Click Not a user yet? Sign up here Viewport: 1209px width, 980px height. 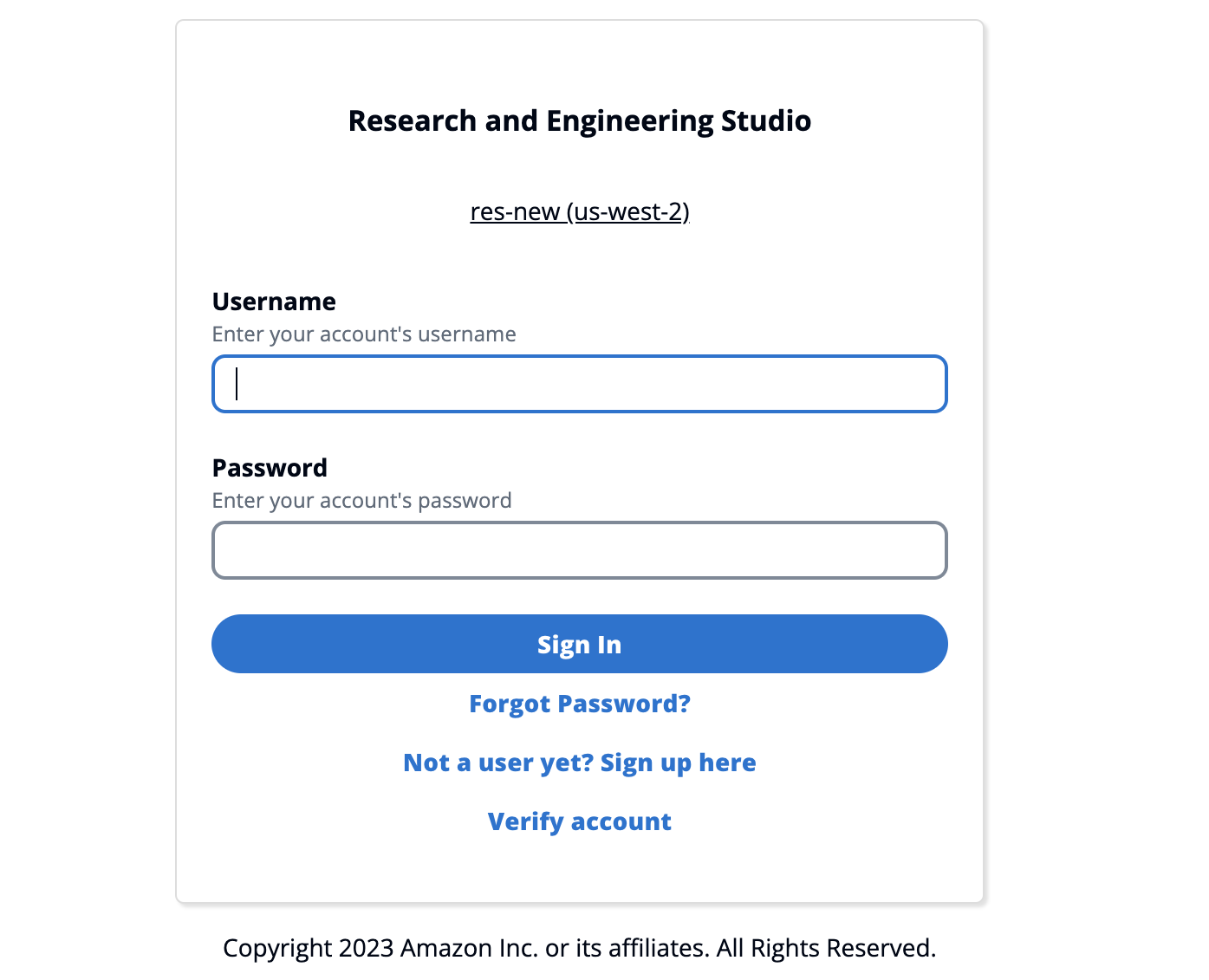point(579,763)
